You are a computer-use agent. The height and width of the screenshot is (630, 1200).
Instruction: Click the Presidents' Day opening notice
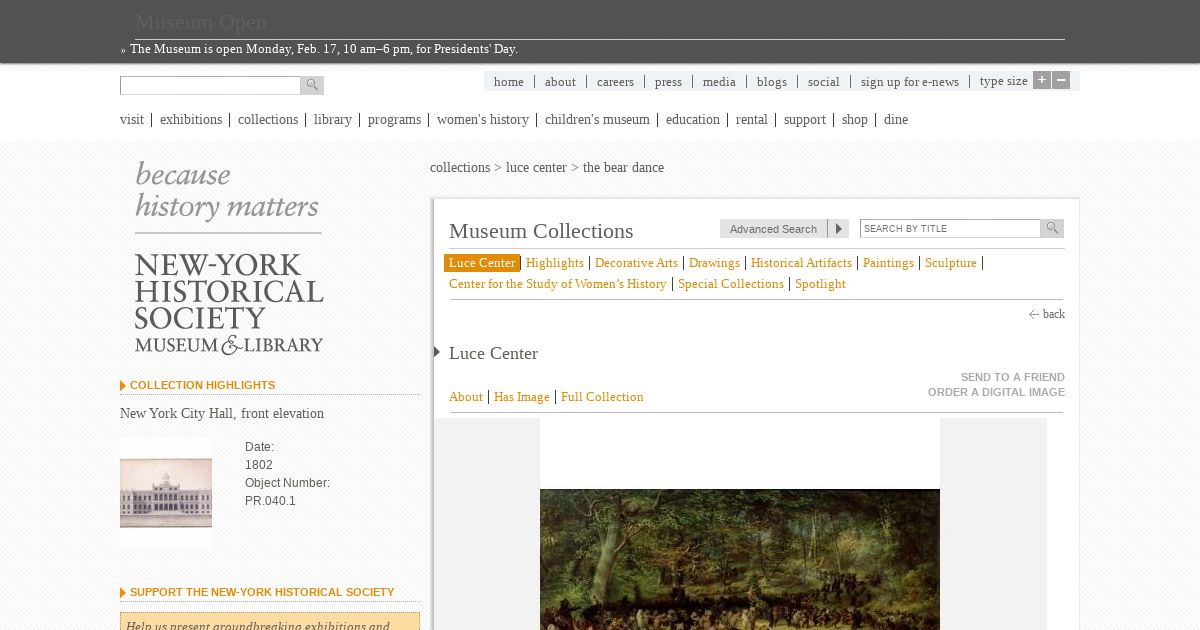point(324,49)
